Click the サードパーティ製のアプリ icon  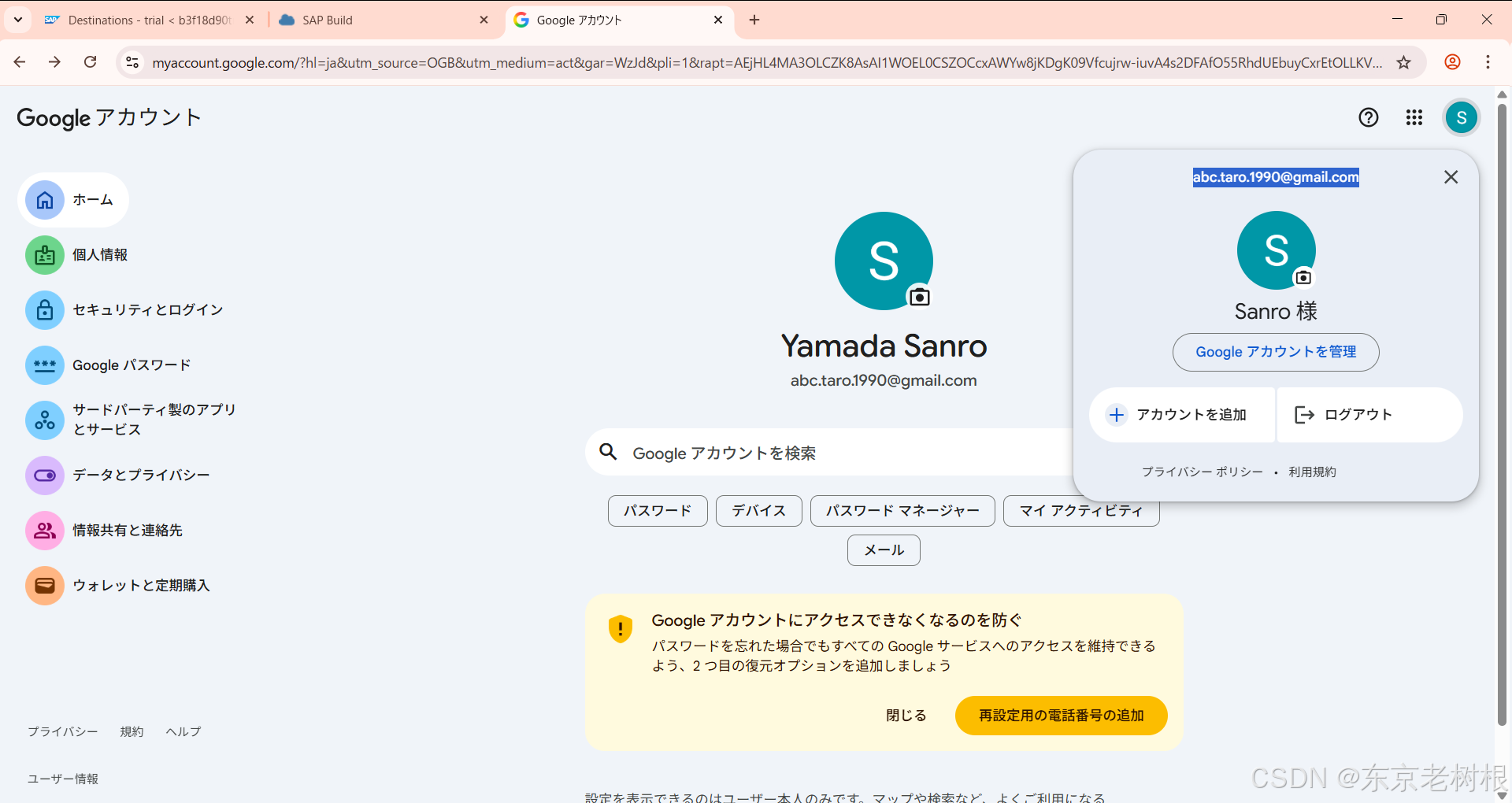pos(45,420)
